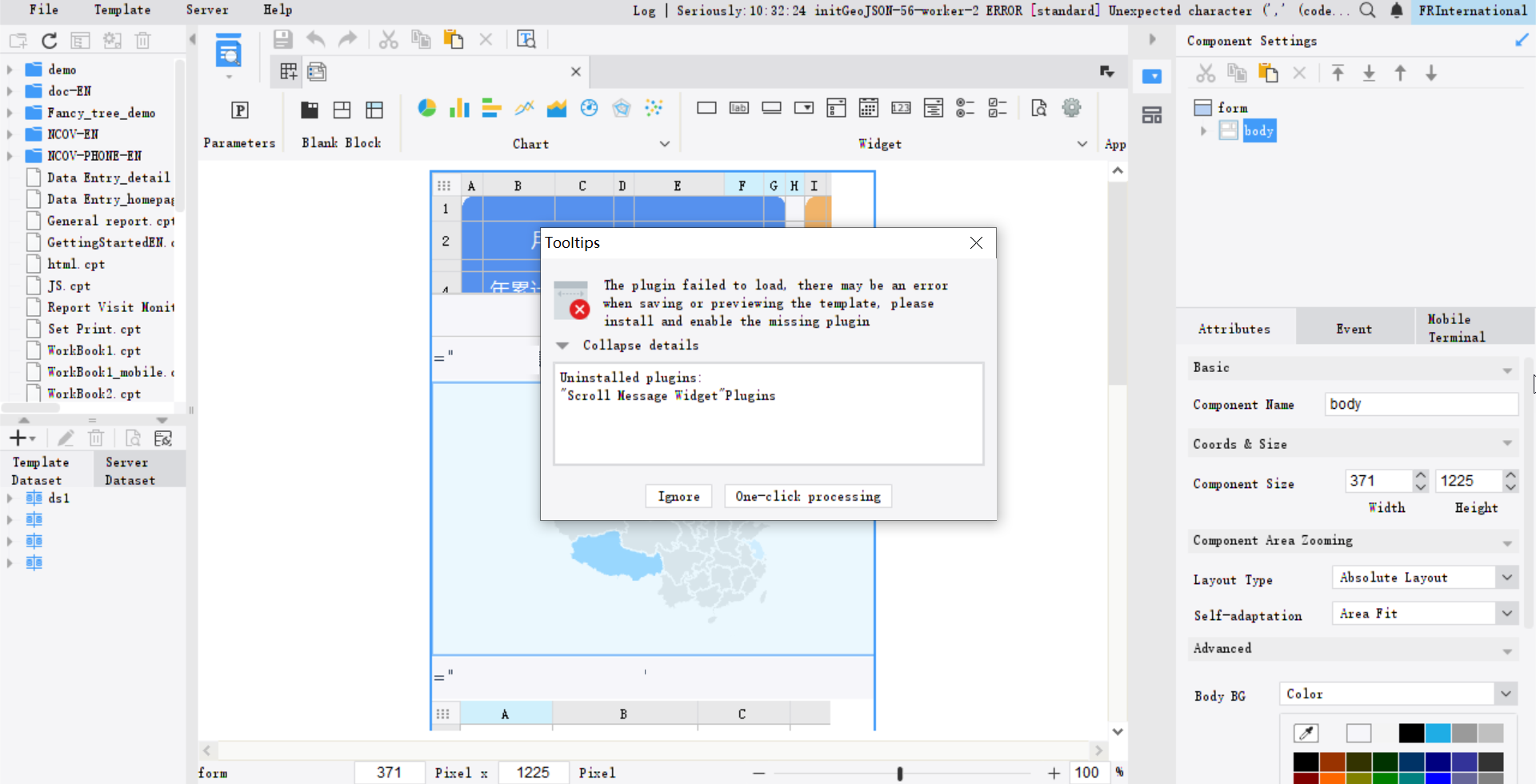Select the number 123 widget icon
This screenshot has width=1536, height=784.
tap(901, 108)
